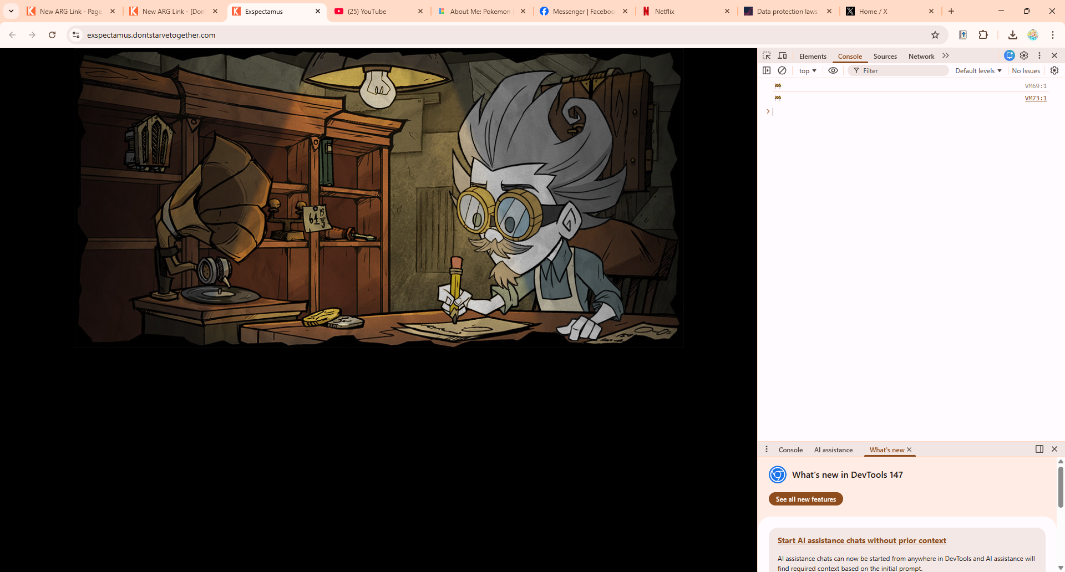Switch to the Network panel

921,56
